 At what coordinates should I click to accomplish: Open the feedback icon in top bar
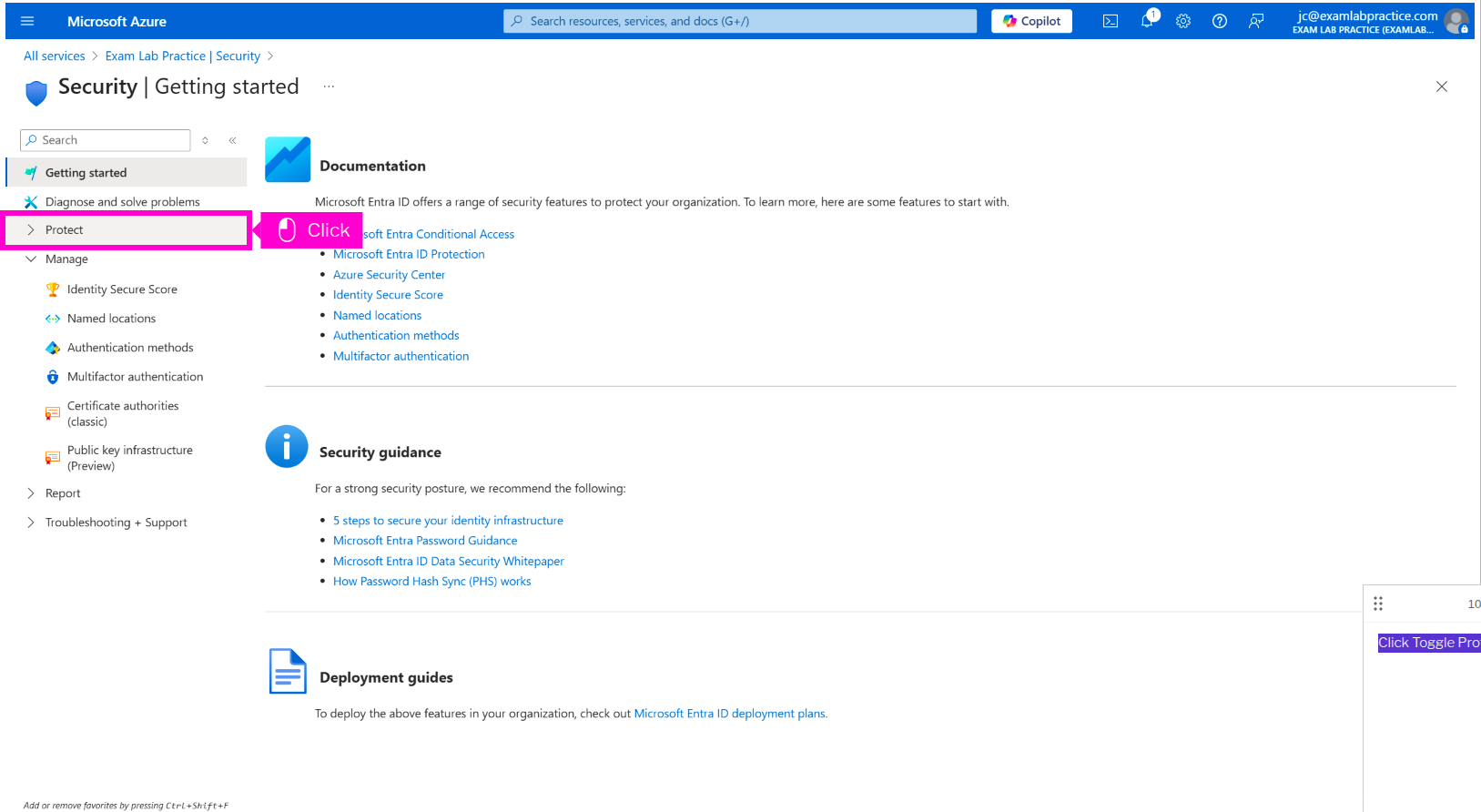(1256, 21)
